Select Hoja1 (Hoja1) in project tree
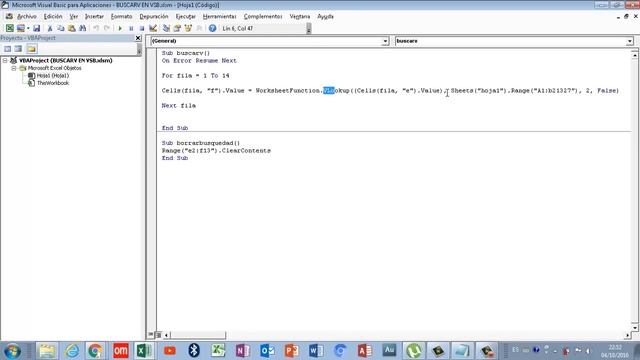Image resolution: width=640 pixels, height=360 pixels. [x=53, y=76]
